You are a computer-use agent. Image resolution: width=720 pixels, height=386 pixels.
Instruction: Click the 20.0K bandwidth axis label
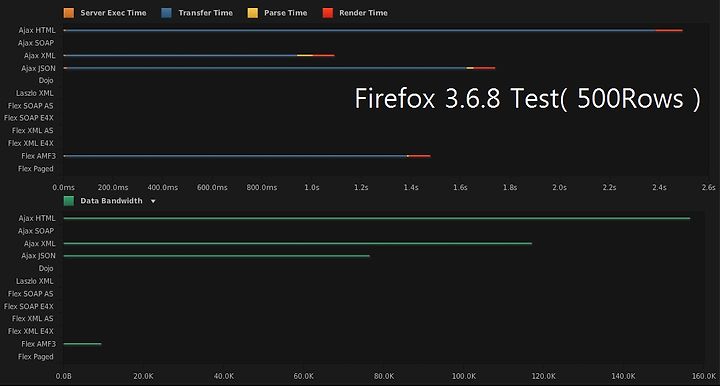[x=144, y=376]
